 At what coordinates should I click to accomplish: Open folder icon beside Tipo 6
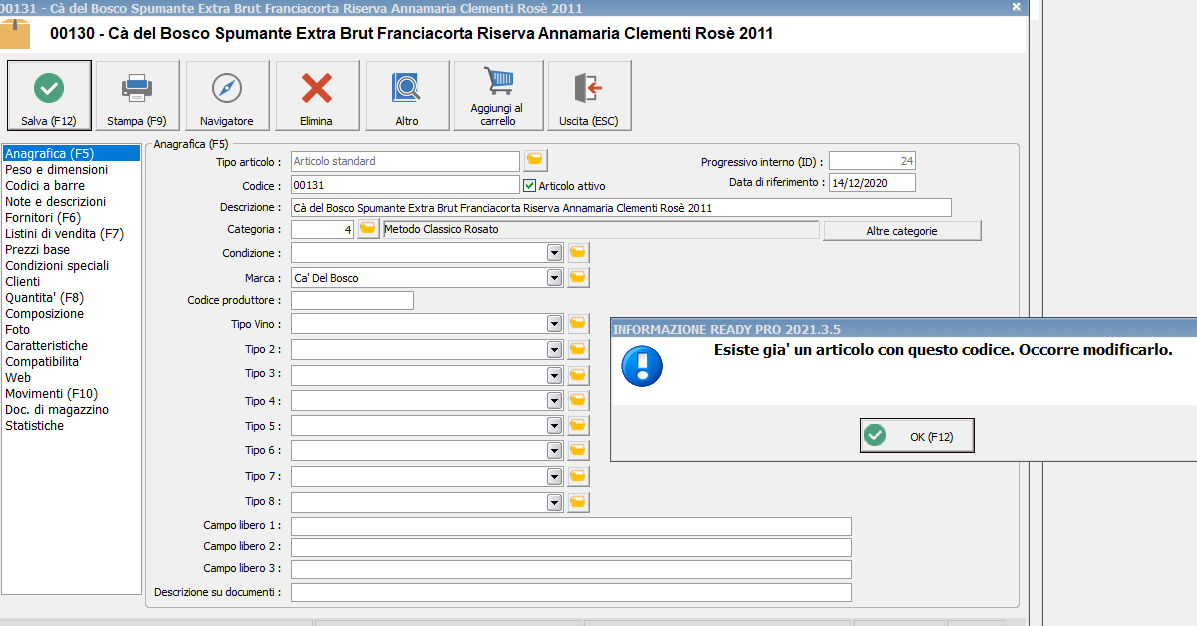click(x=578, y=450)
